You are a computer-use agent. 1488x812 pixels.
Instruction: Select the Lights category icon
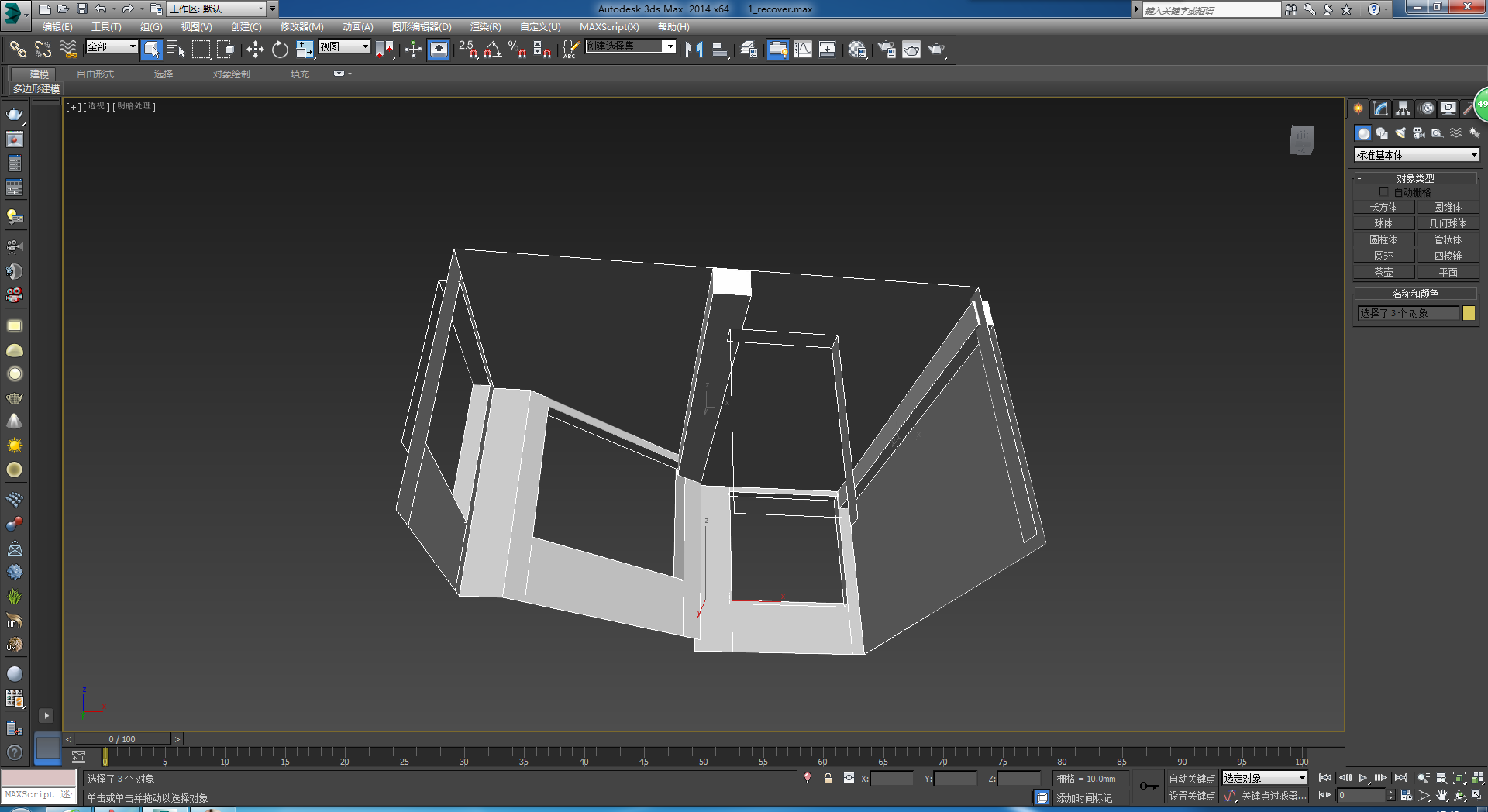[1400, 133]
